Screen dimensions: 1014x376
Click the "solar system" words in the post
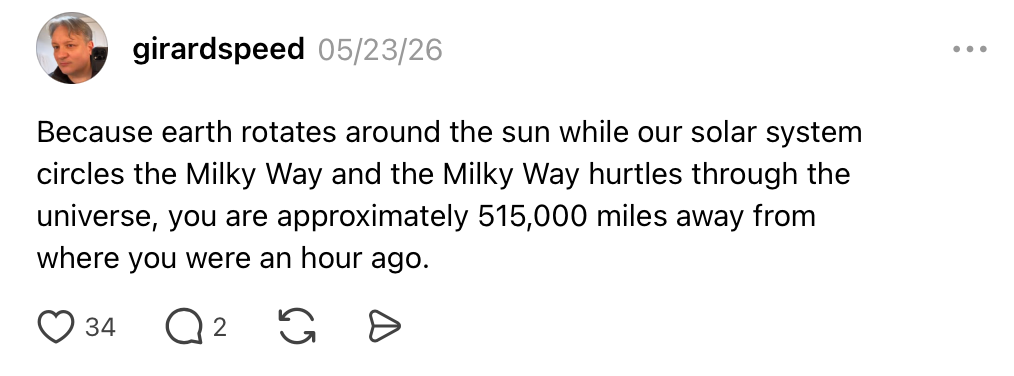point(776,133)
